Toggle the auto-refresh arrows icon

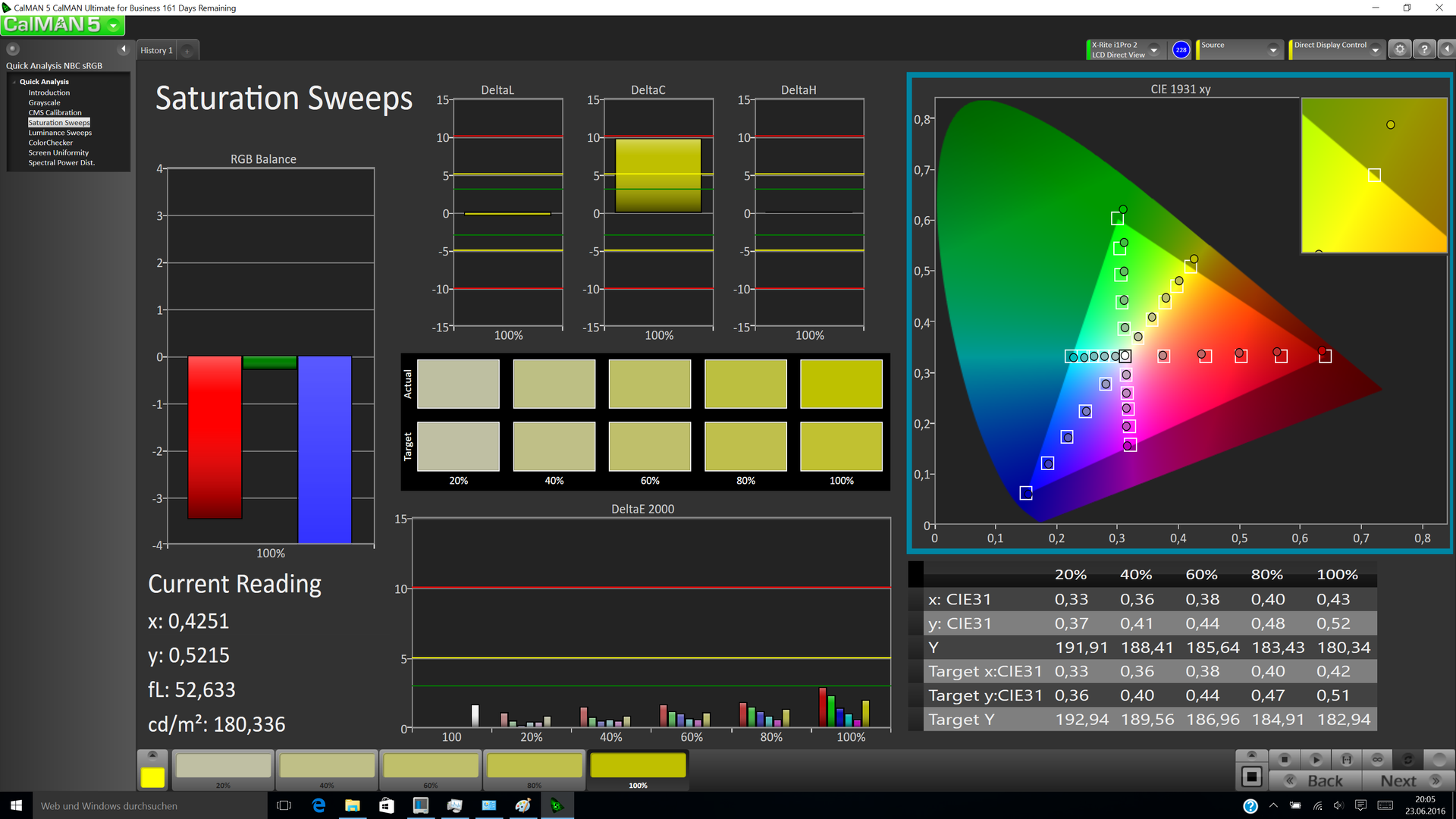pyautogui.click(x=1408, y=759)
